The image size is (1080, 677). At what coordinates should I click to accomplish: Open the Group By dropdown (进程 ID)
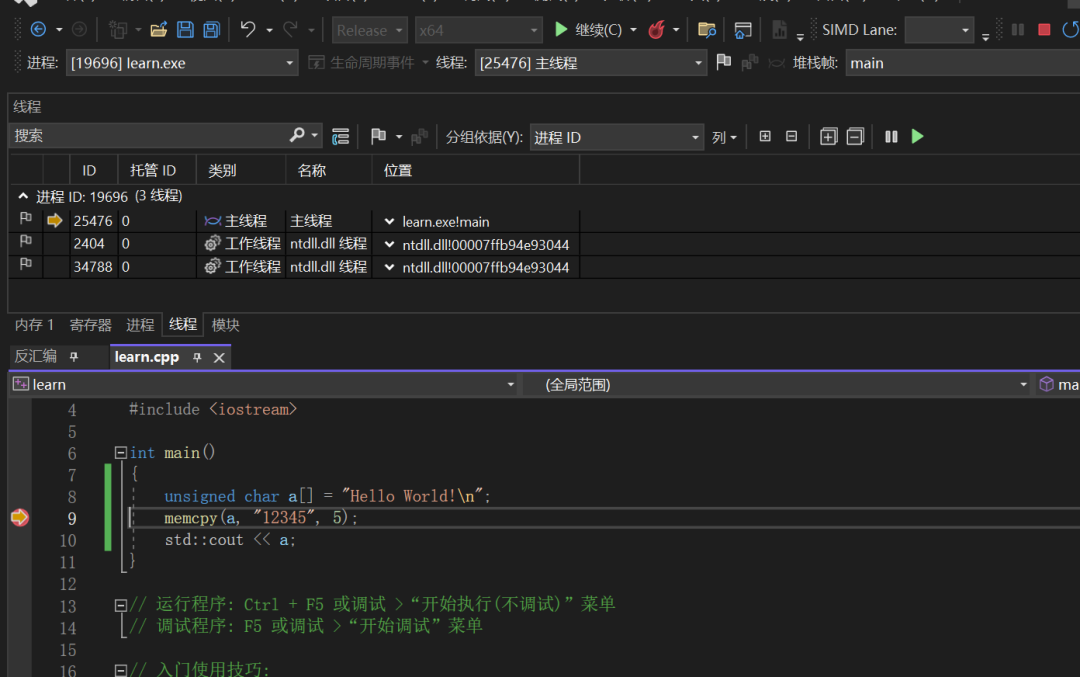(x=617, y=137)
